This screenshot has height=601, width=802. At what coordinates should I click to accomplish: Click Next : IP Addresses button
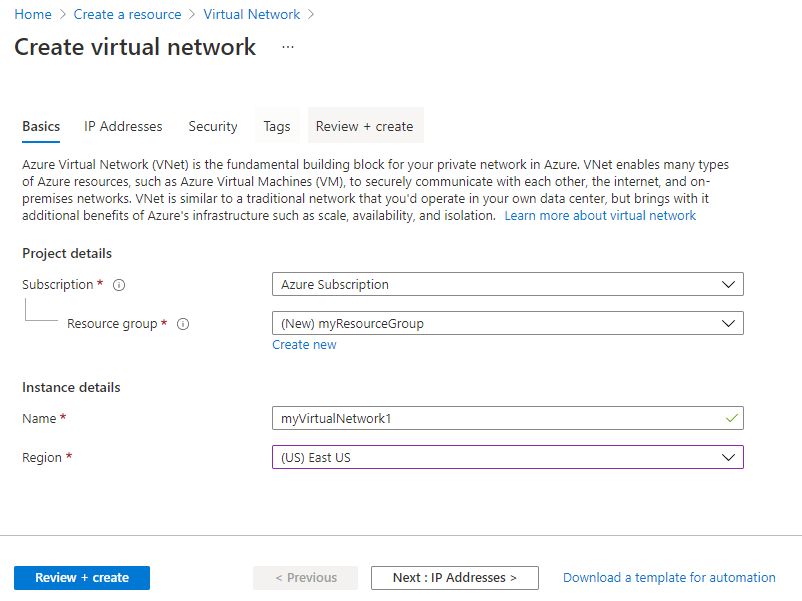click(x=454, y=578)
